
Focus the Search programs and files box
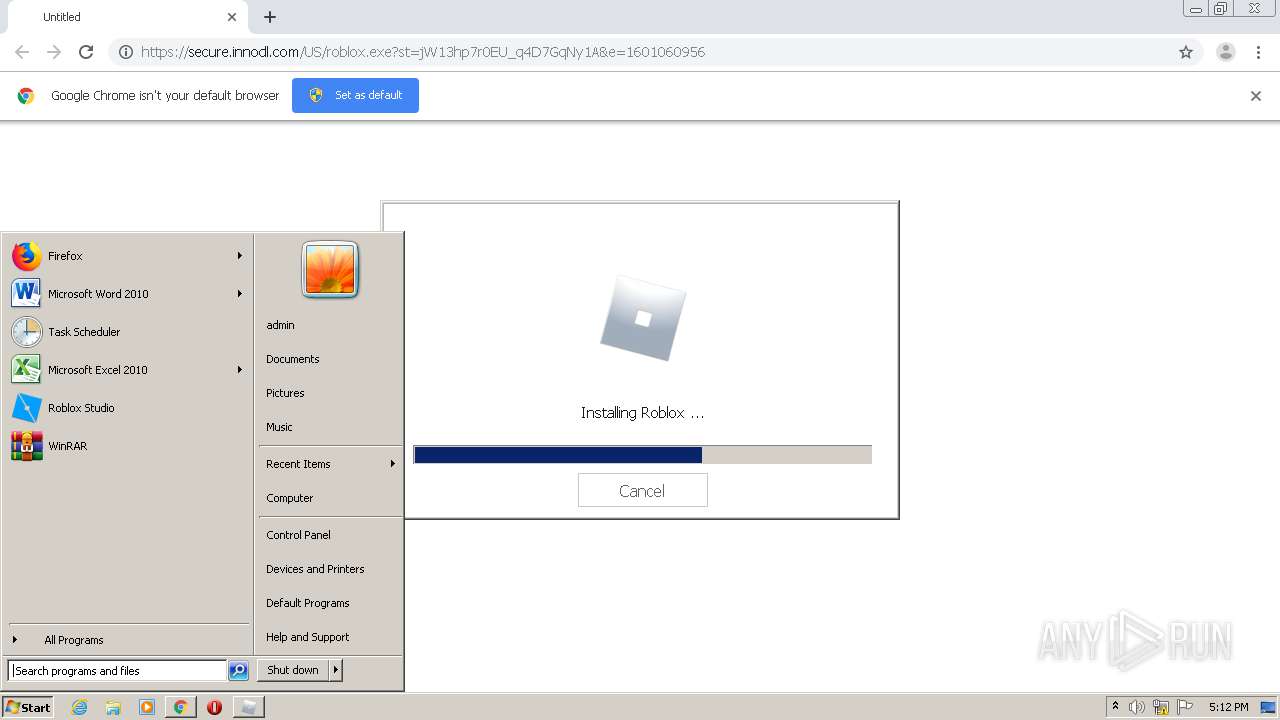point(117,671)
